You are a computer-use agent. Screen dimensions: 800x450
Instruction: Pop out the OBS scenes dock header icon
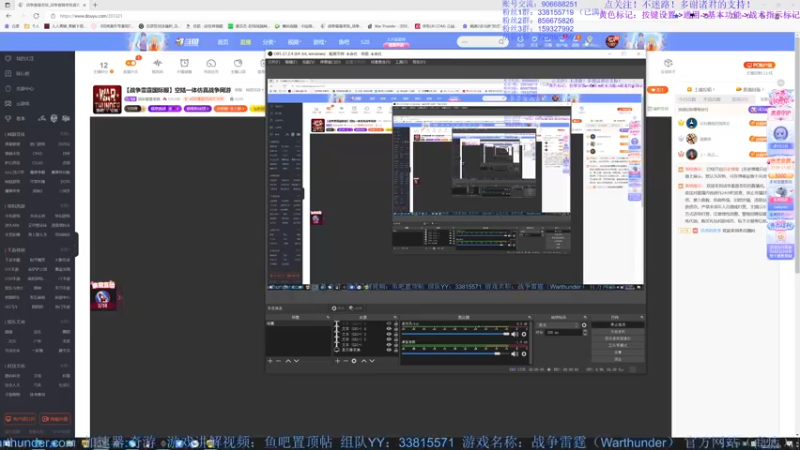(328, 317)
